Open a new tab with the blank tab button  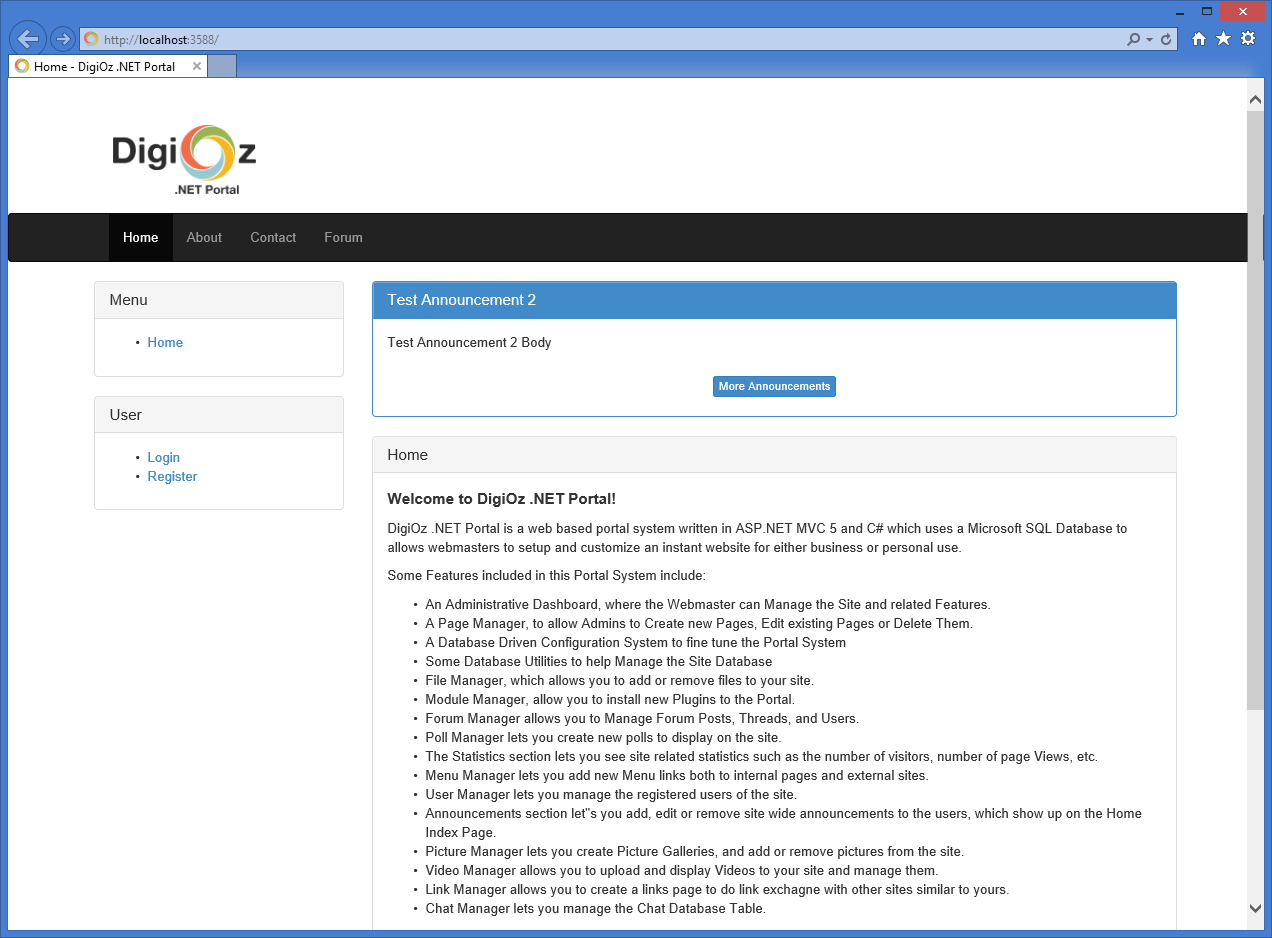(x=222, y=66)
